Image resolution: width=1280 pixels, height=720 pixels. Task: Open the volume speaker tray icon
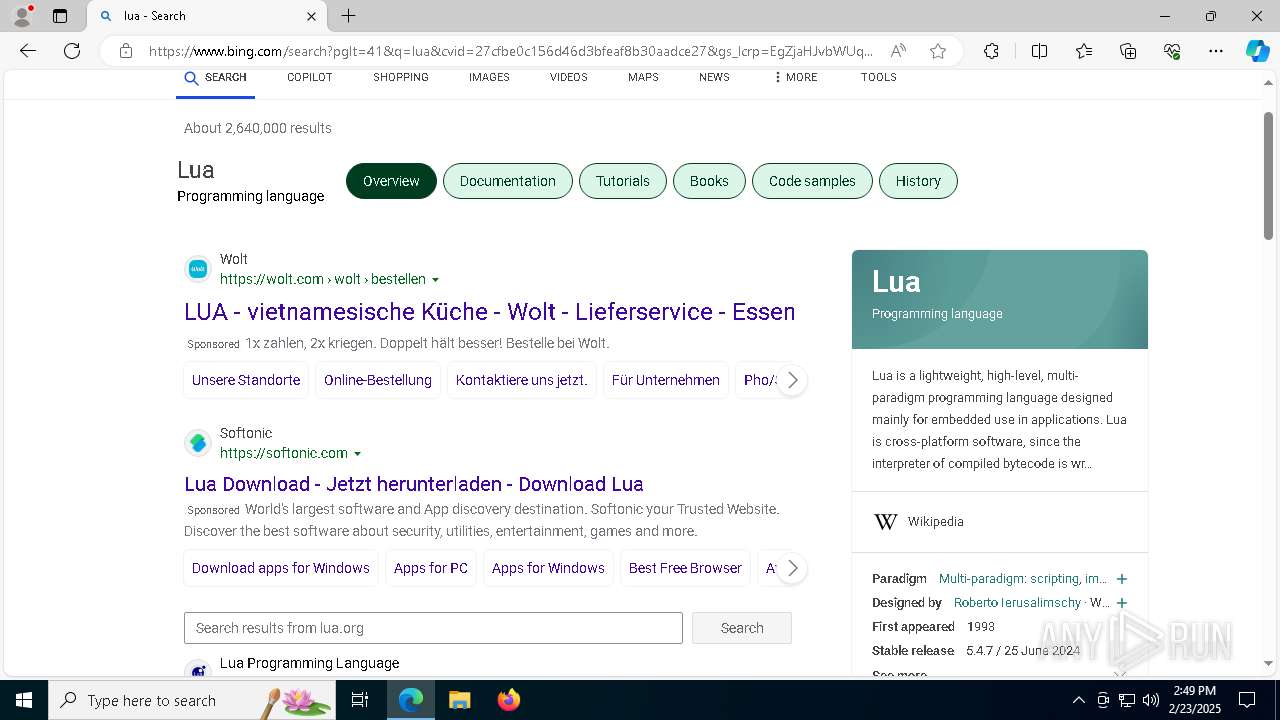point(1151,700)
